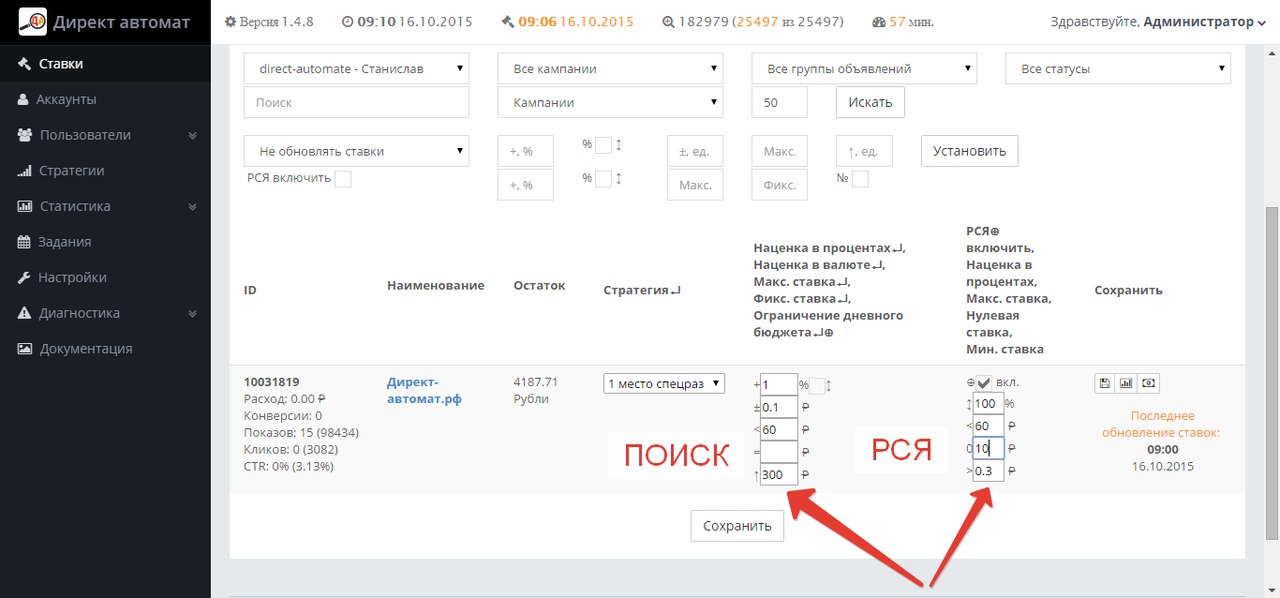Go to Стратегии in the sidebar
Screen dimensions: 1280x598
(71, 170)
